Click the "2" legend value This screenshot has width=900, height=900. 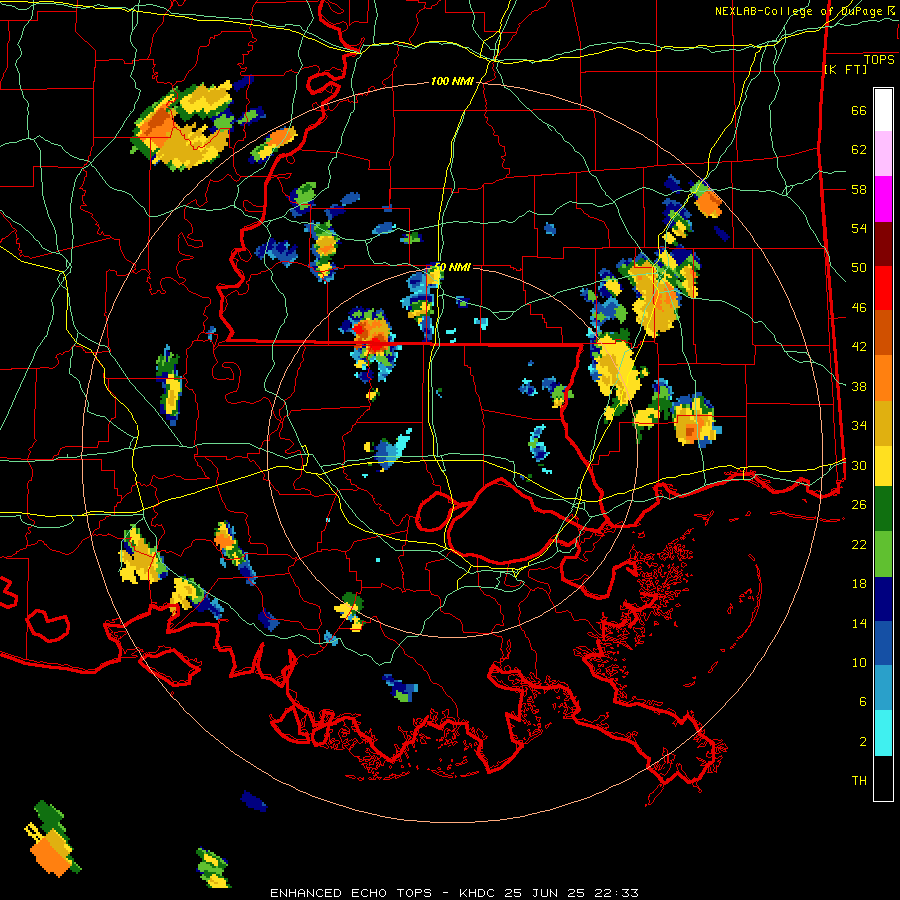(863, 742)
